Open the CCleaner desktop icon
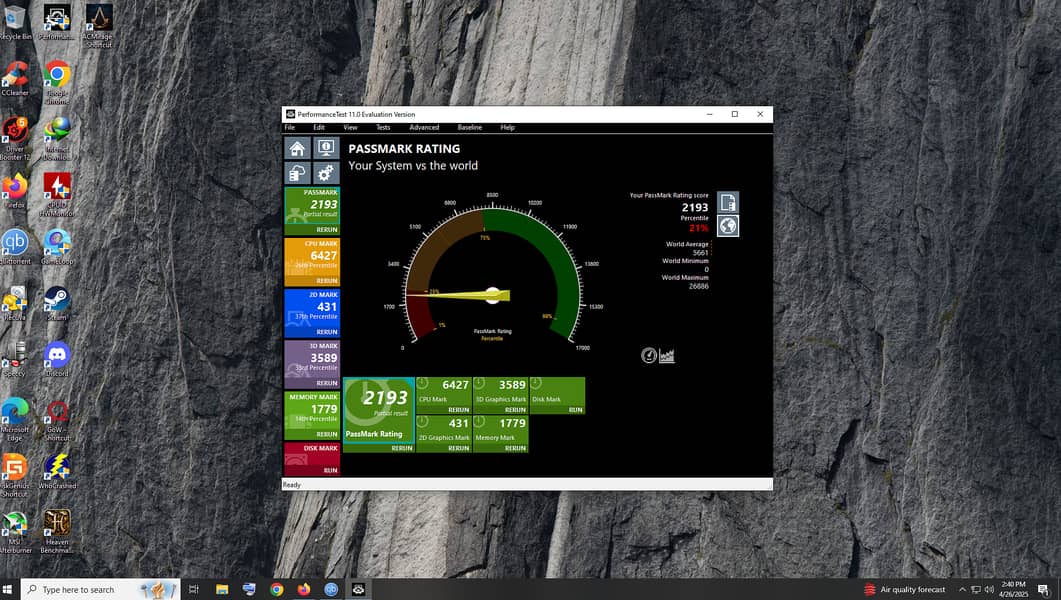Image resolution: width=1061 pixels, height=600 pixels. point(15,78)
